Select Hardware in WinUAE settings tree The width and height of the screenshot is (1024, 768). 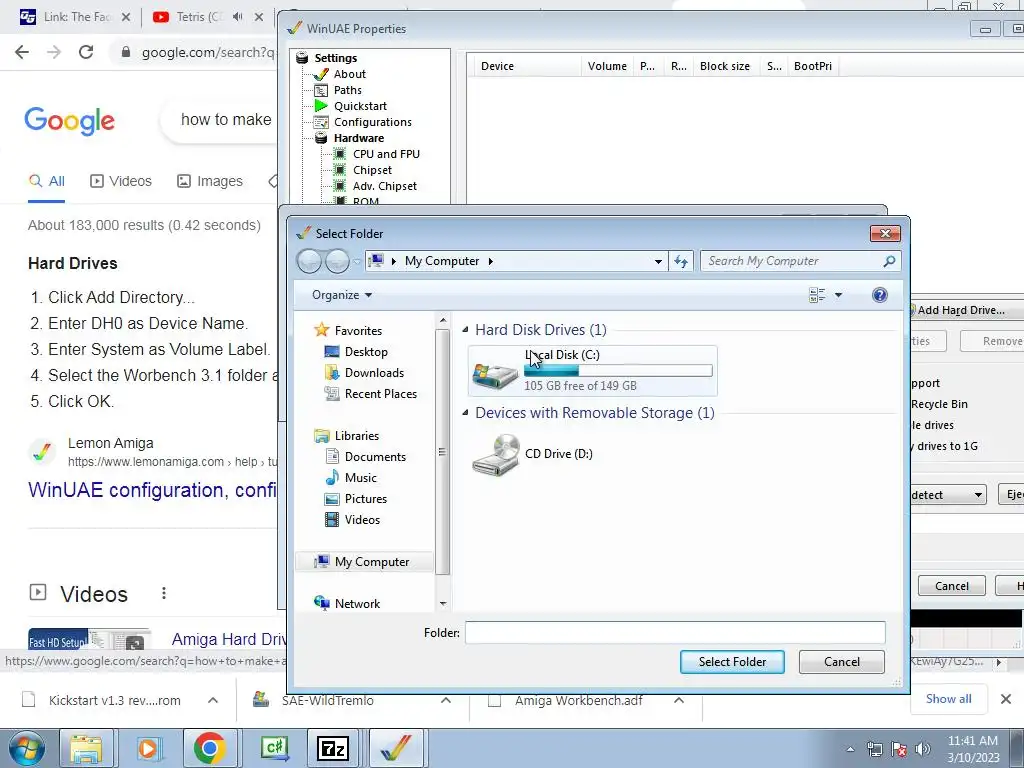tap(359, 138)
